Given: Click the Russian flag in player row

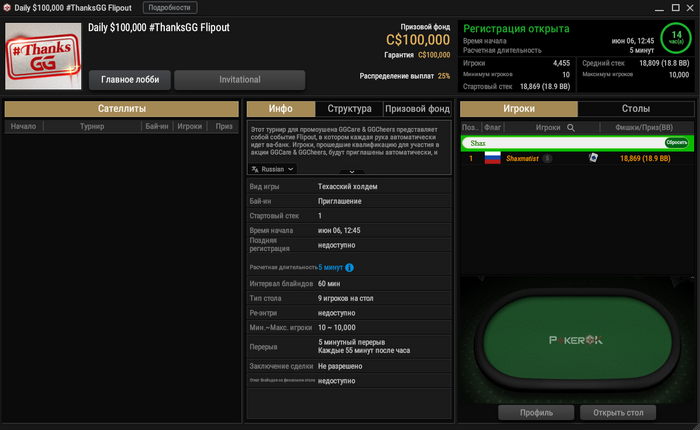Looking at the screenshot, I should tap(492, 158).
